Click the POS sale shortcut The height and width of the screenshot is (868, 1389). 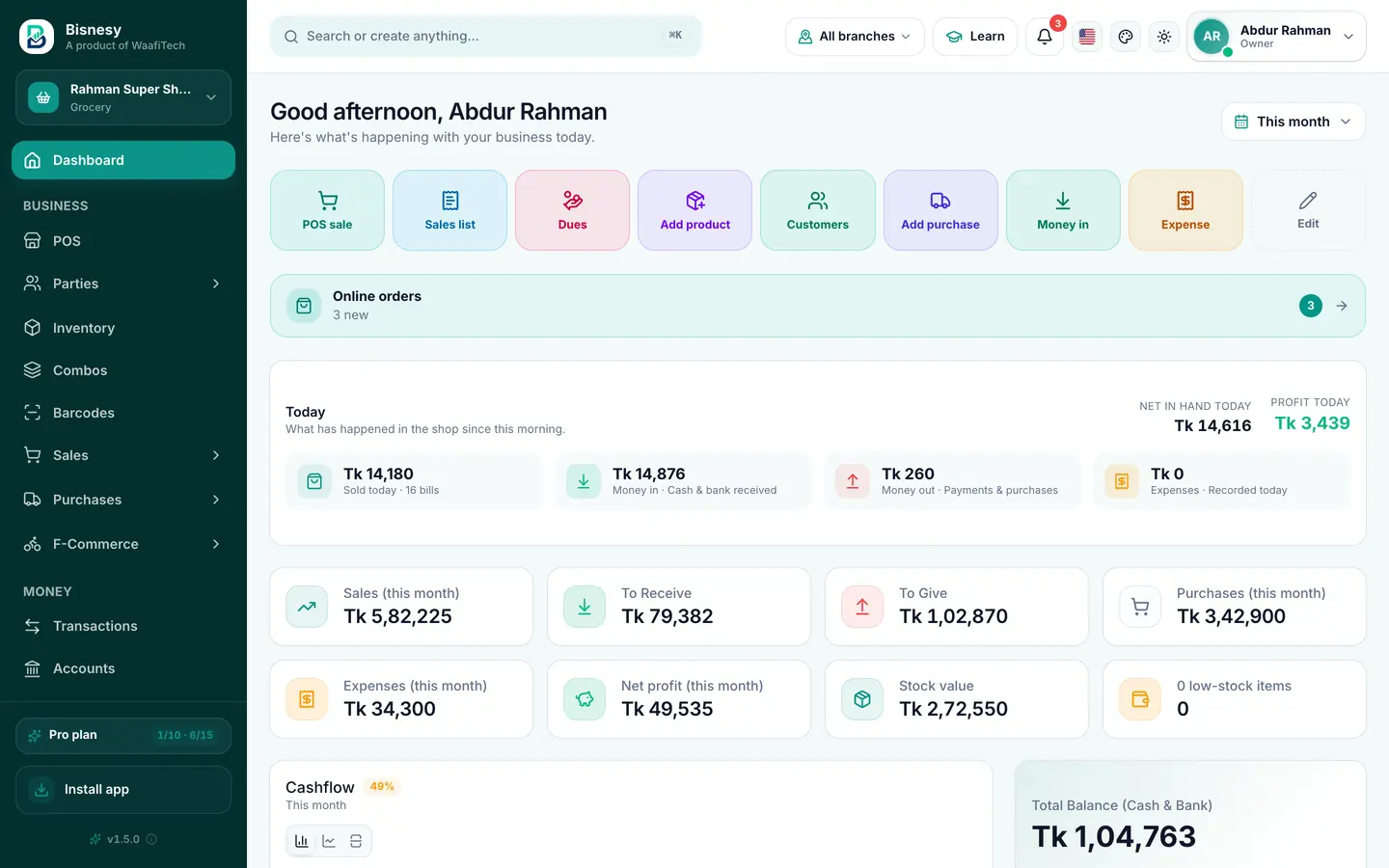327,210
